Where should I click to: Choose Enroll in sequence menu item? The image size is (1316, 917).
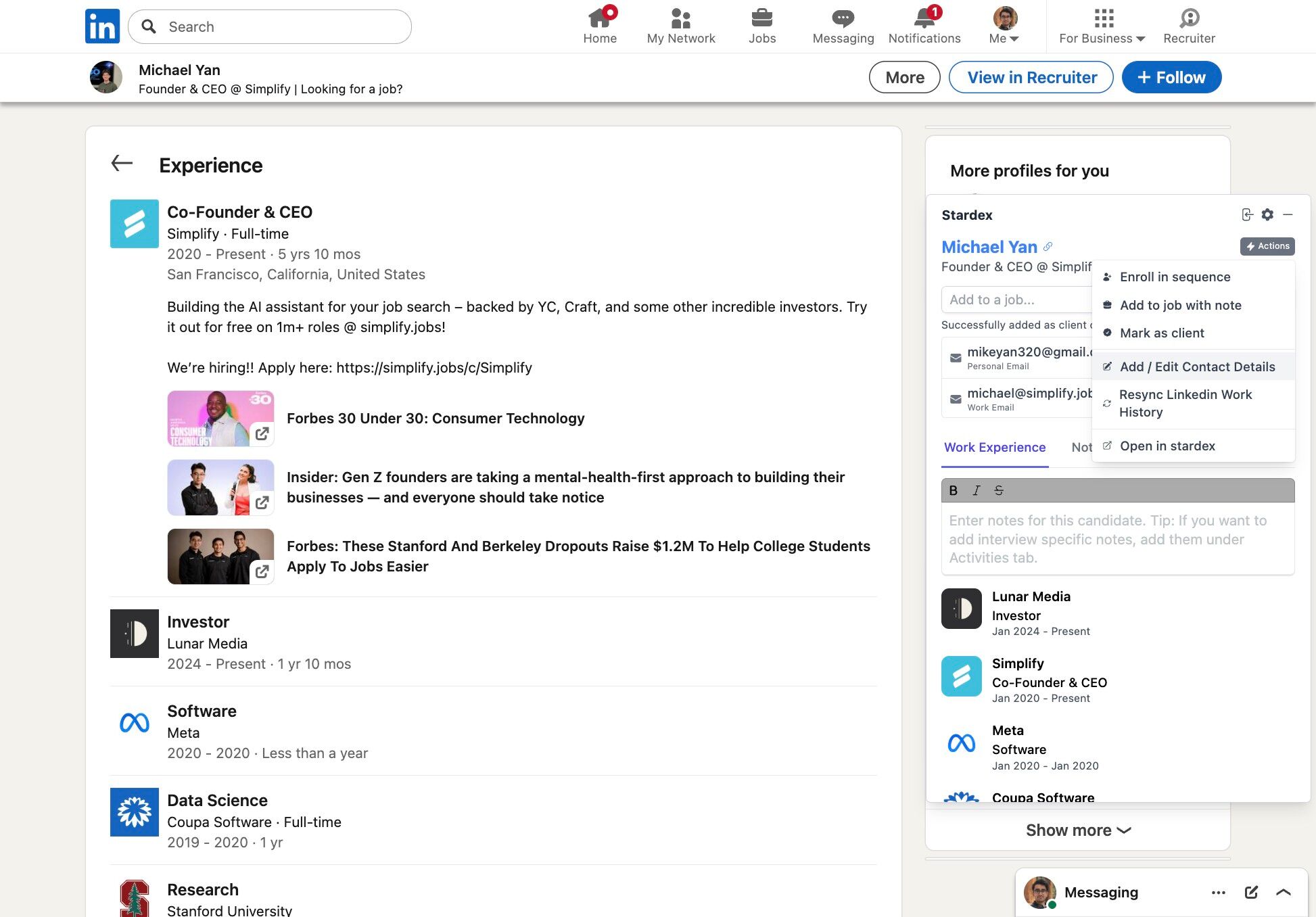pos(1175,277)
